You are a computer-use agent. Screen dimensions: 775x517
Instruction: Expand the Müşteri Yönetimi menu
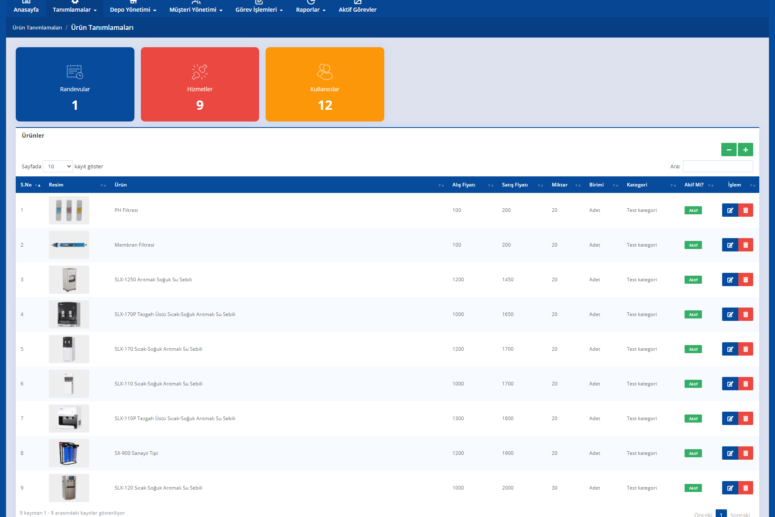197,9
